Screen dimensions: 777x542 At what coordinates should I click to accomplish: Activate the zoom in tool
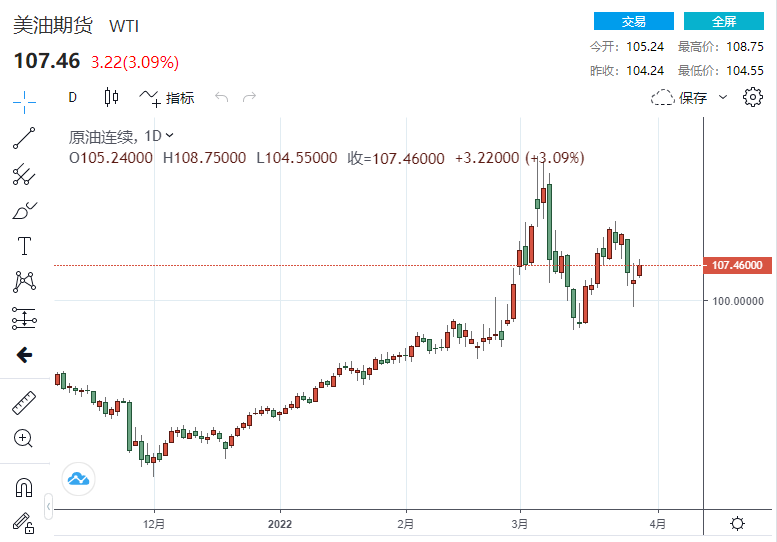pyautogui.click(x=24, y=438)
